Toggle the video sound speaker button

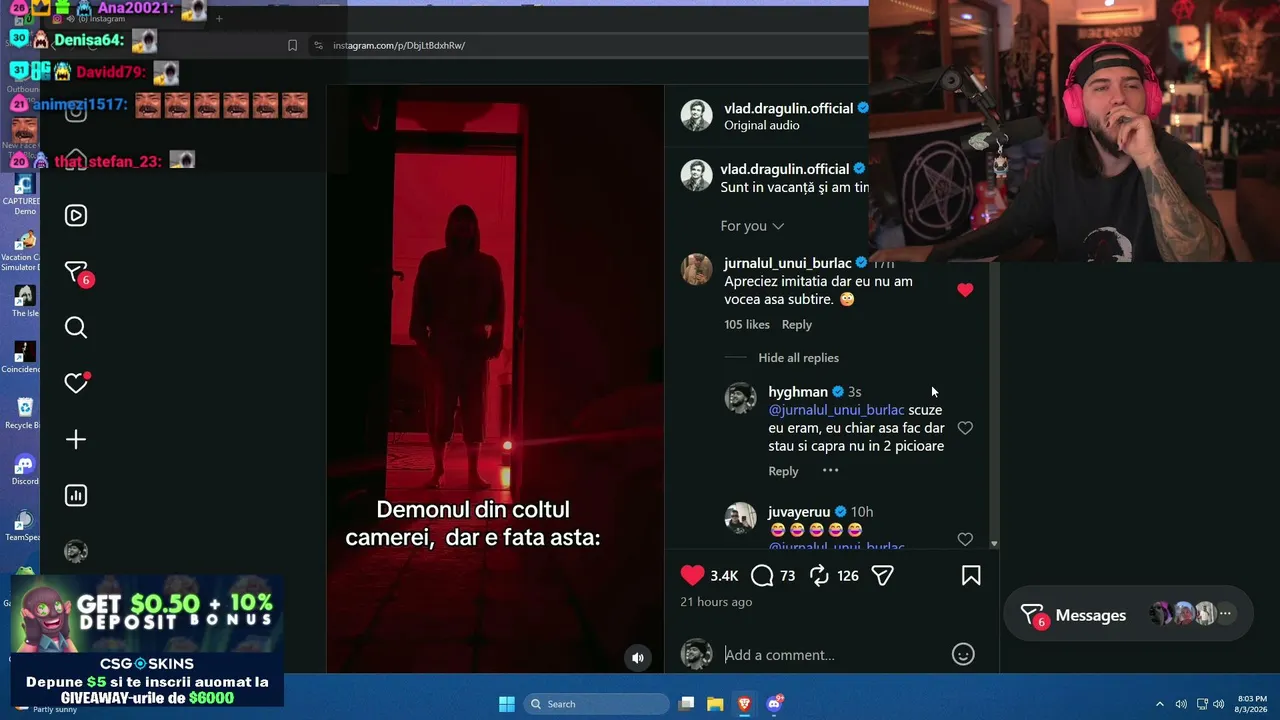pyautogui.click(x=638, y=657)
